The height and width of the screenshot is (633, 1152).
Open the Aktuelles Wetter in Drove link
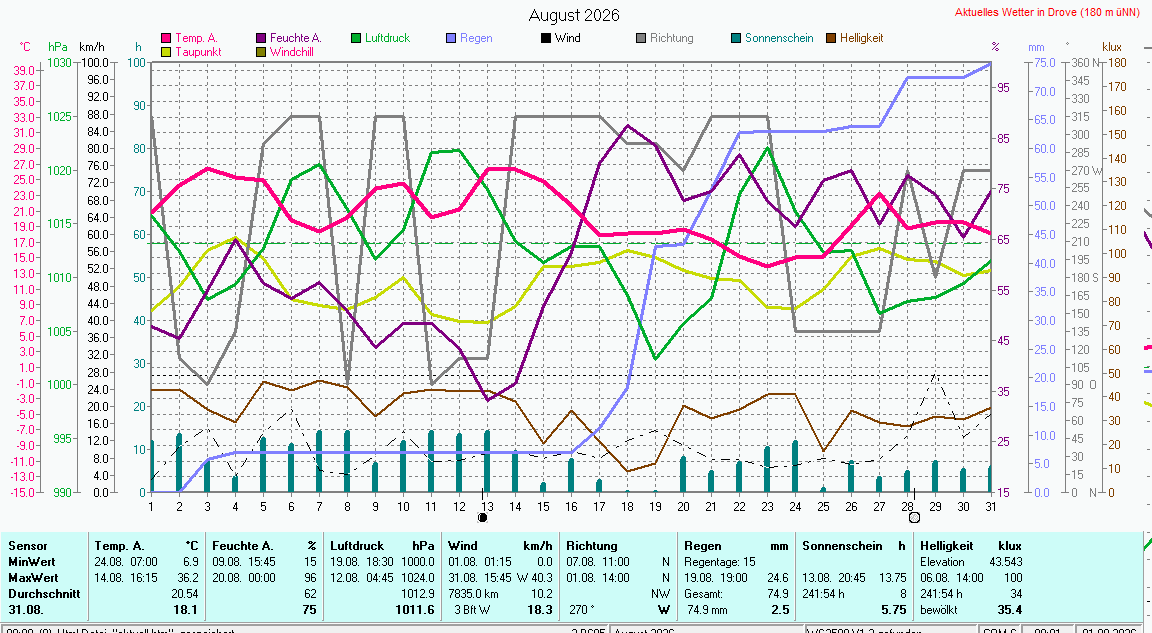(x=1047, y=12)
